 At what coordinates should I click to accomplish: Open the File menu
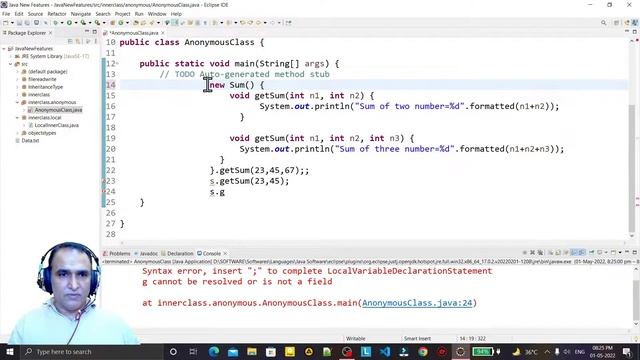click(6, 14)
